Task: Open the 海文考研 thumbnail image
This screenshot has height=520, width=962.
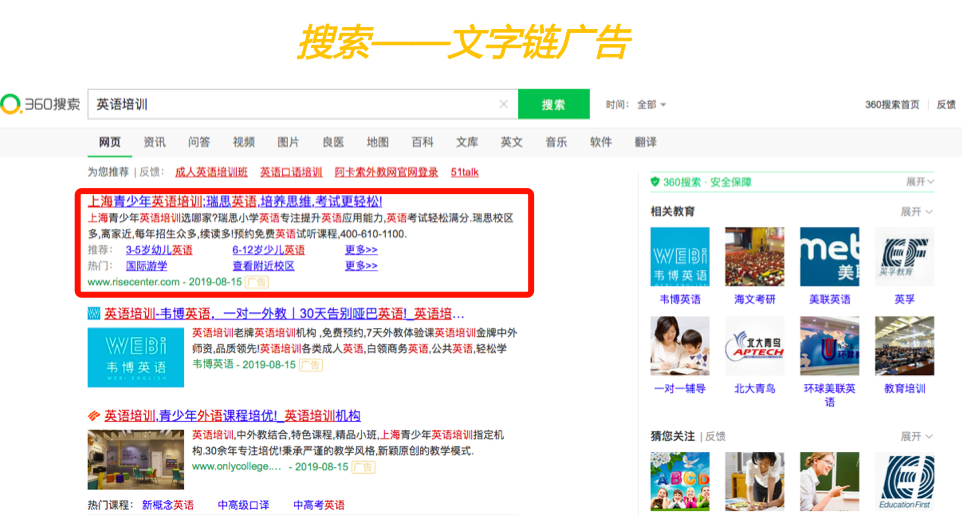Action: coord(755,256)
